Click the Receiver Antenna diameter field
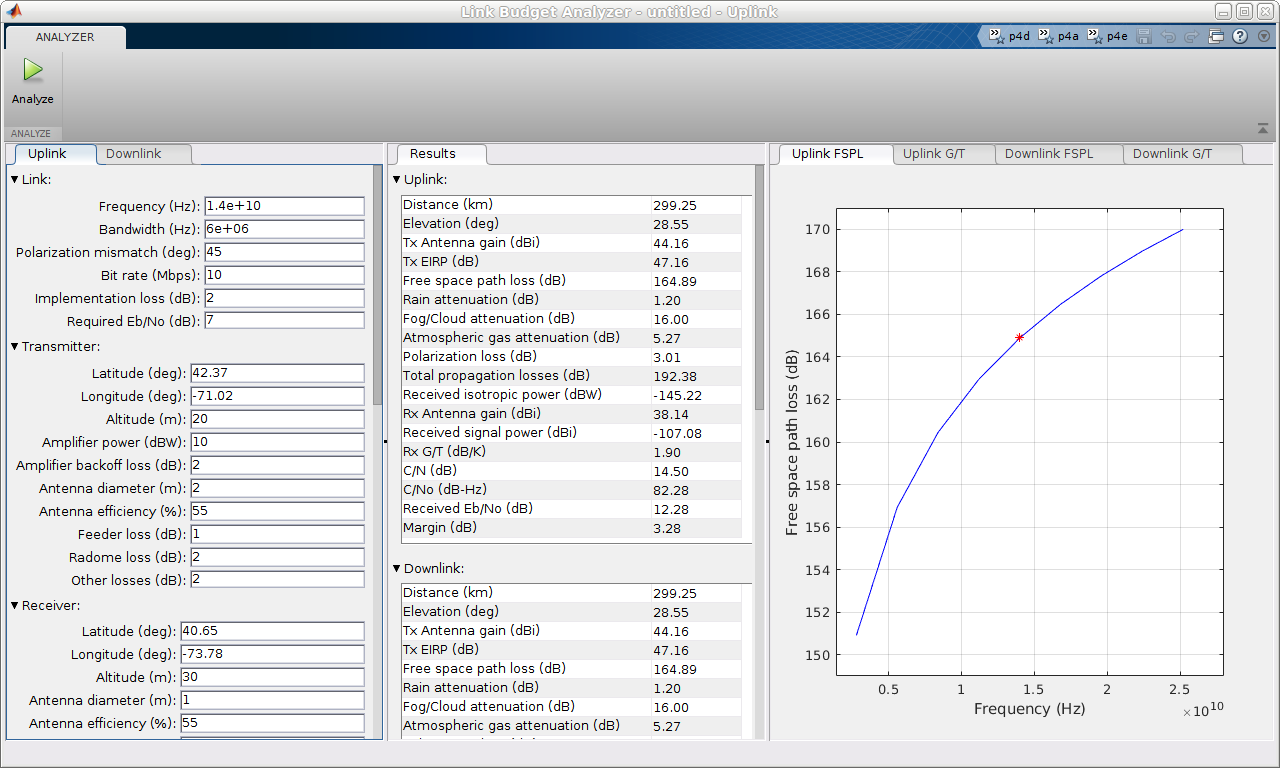The height and width of the screenshot is (768, 1280). coord(272,700)
